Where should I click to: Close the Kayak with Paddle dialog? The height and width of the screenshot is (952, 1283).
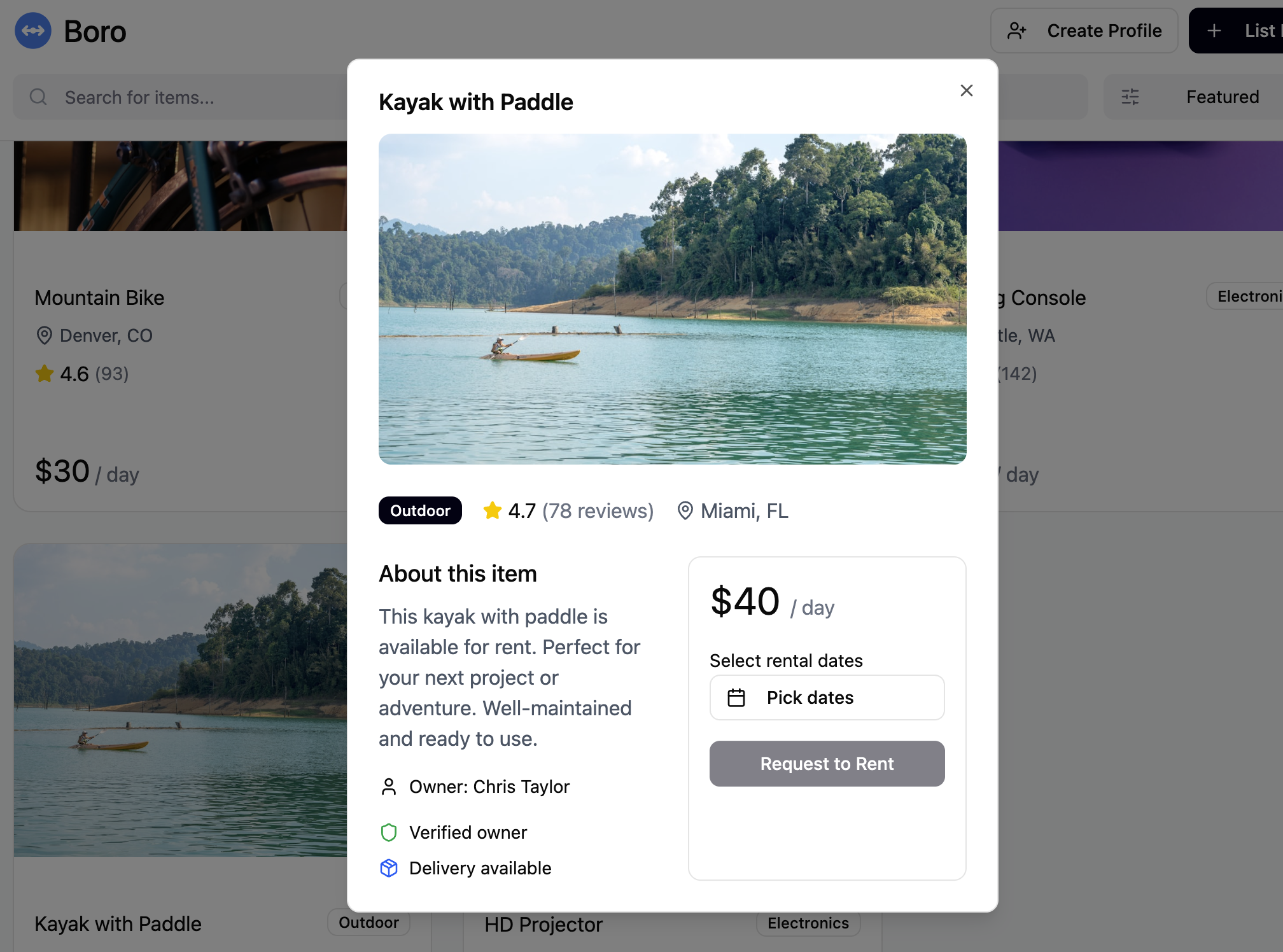tap(966, 90)
